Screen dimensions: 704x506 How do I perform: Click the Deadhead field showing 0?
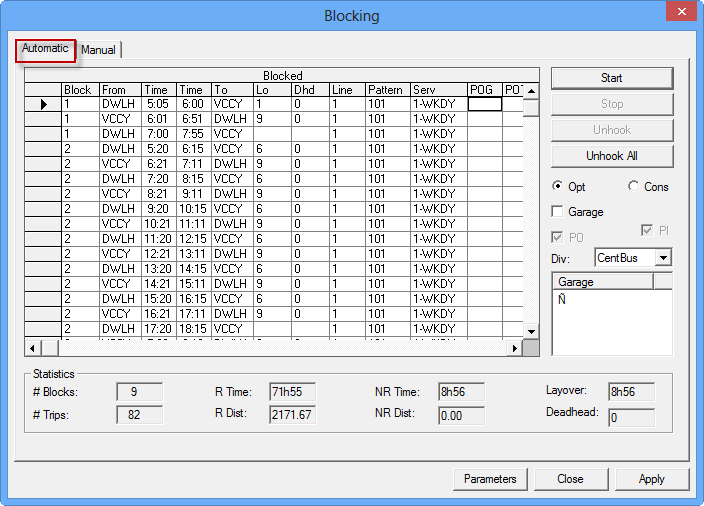[631, 418]
